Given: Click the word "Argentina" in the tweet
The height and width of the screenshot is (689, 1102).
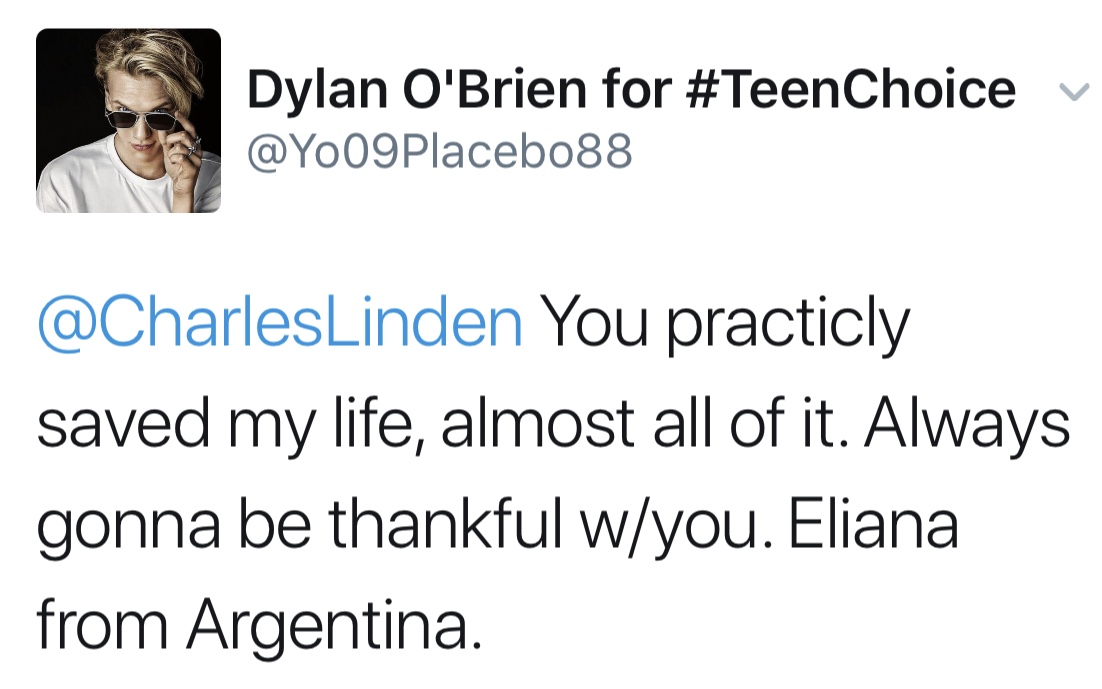Looking at the screenshot, I should 327,626.
